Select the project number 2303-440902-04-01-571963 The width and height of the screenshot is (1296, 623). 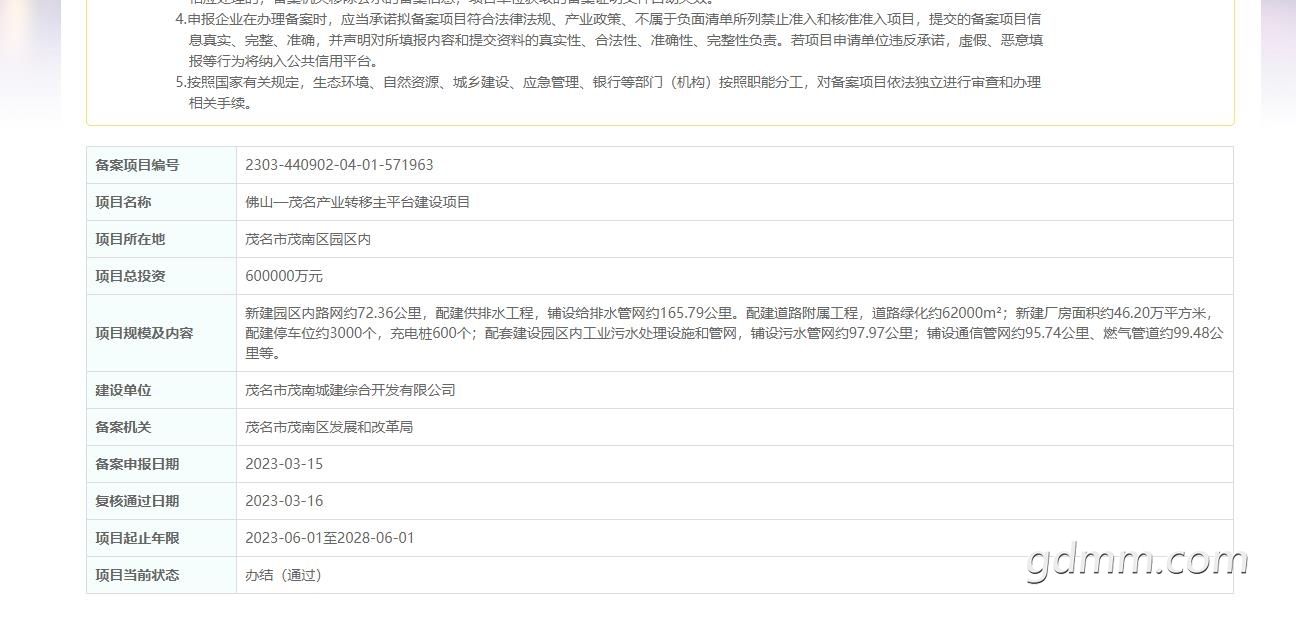click(x=339, y=165)
